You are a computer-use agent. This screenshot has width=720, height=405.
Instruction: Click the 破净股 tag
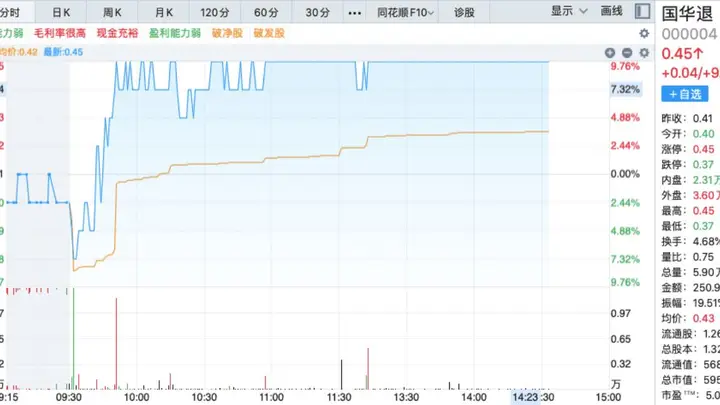227,33
